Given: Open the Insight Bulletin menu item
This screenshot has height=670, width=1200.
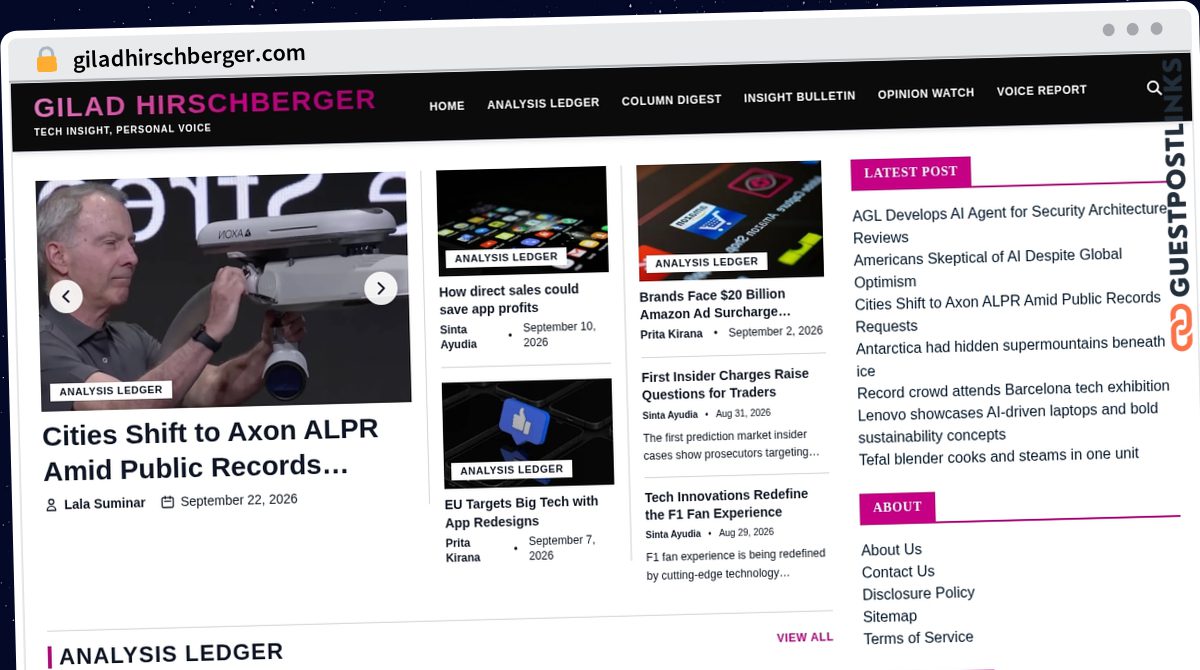Looking at the screenshot, I should pyautogui.click(x=799, y=97).
